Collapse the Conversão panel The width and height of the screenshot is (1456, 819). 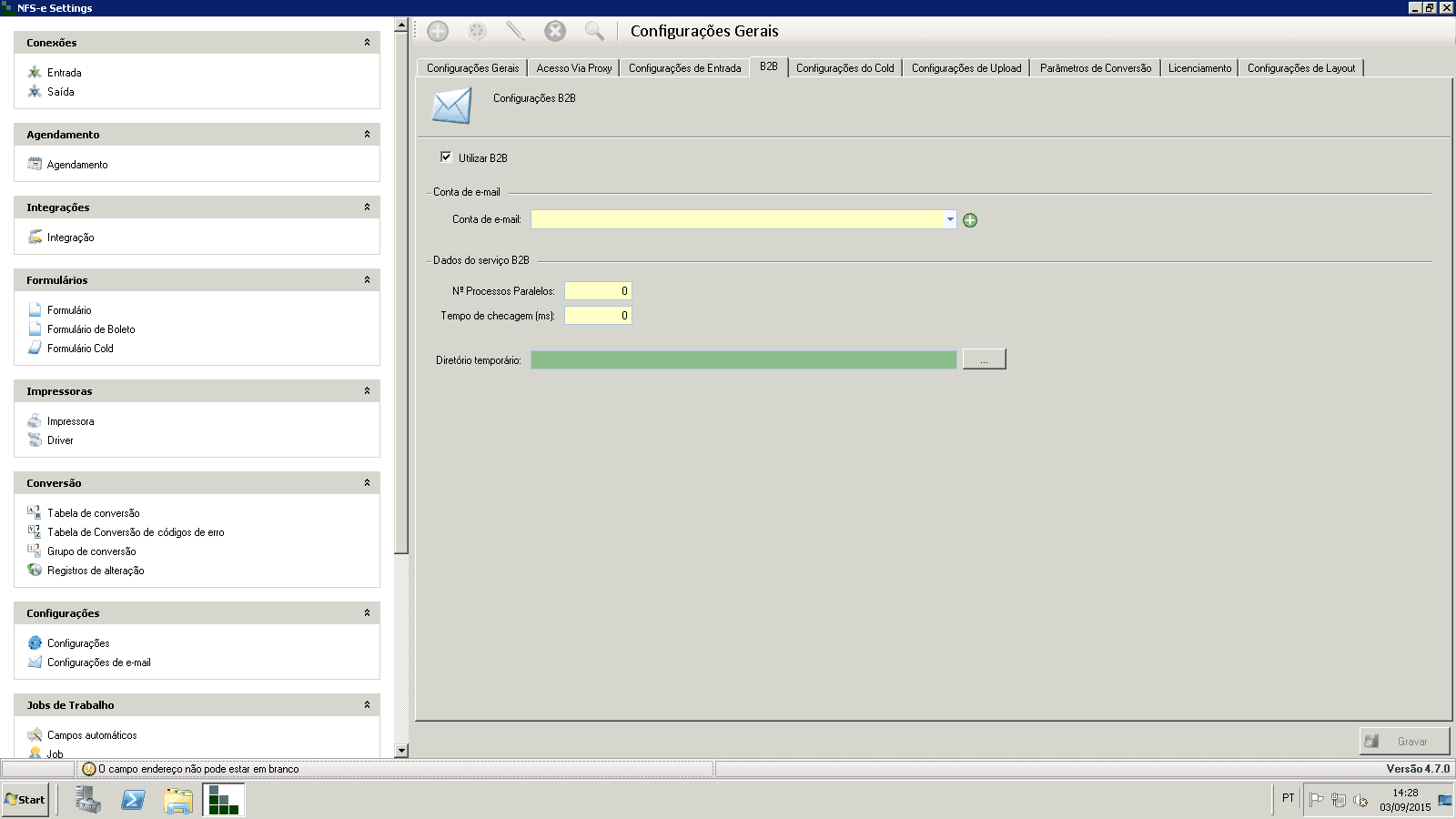click(367, 483)
